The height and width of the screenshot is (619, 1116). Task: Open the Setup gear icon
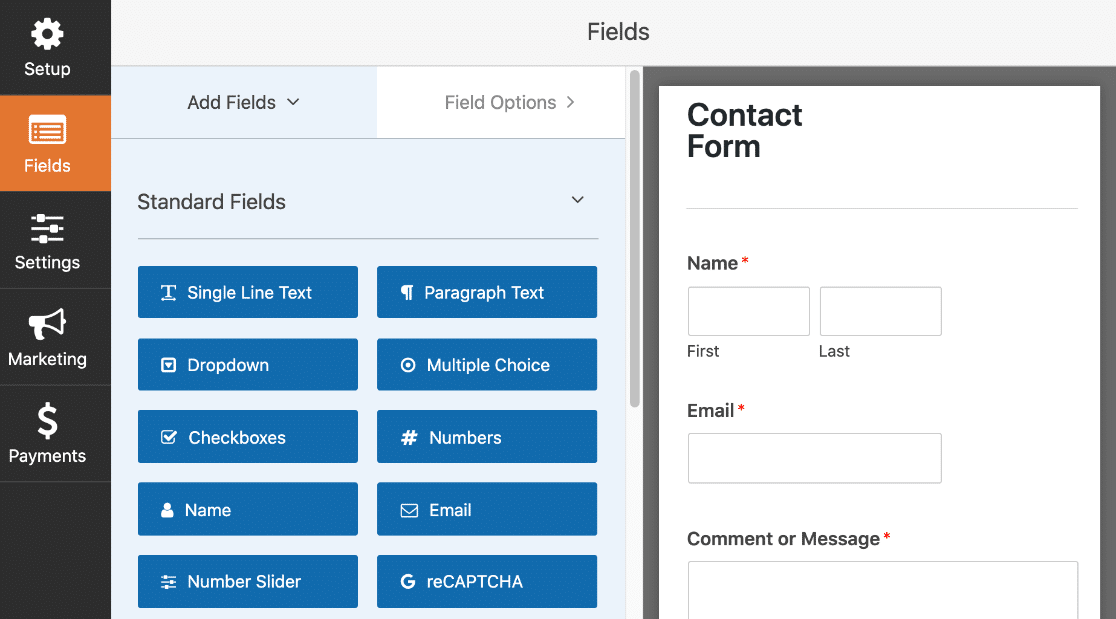[47, 34]
